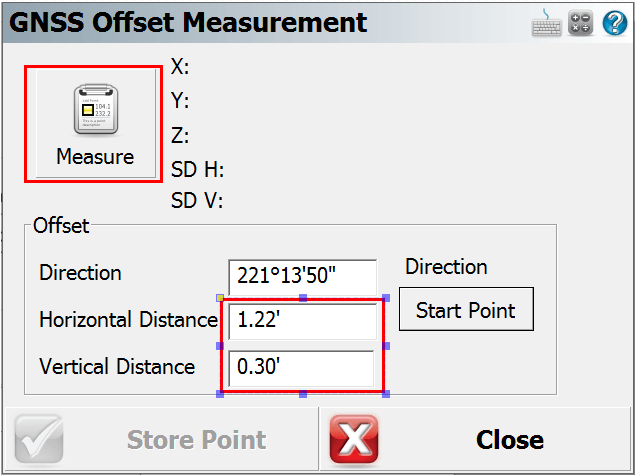
Task: Focus the Direction field showing 221°13'50"
Action: (x=303, y=277)
